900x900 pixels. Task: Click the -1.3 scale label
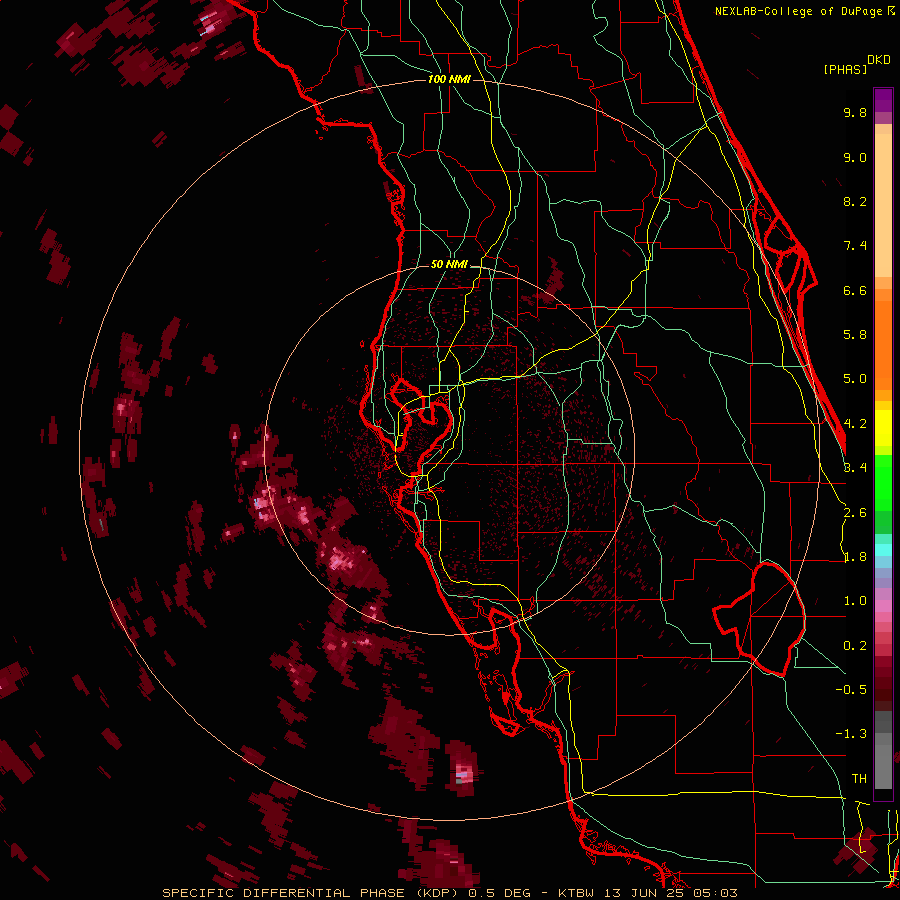pos(851,734)
